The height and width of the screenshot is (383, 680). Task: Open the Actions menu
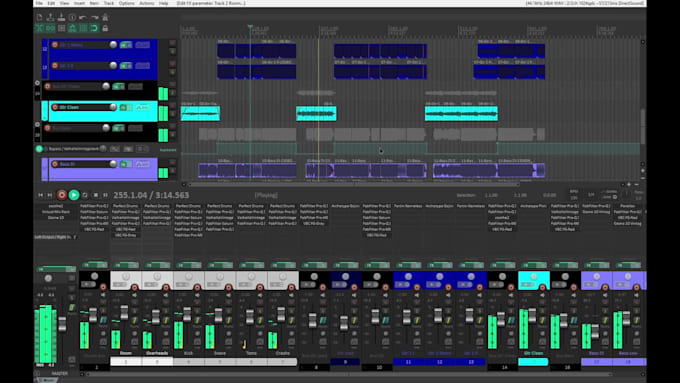[x=147, y=3]
